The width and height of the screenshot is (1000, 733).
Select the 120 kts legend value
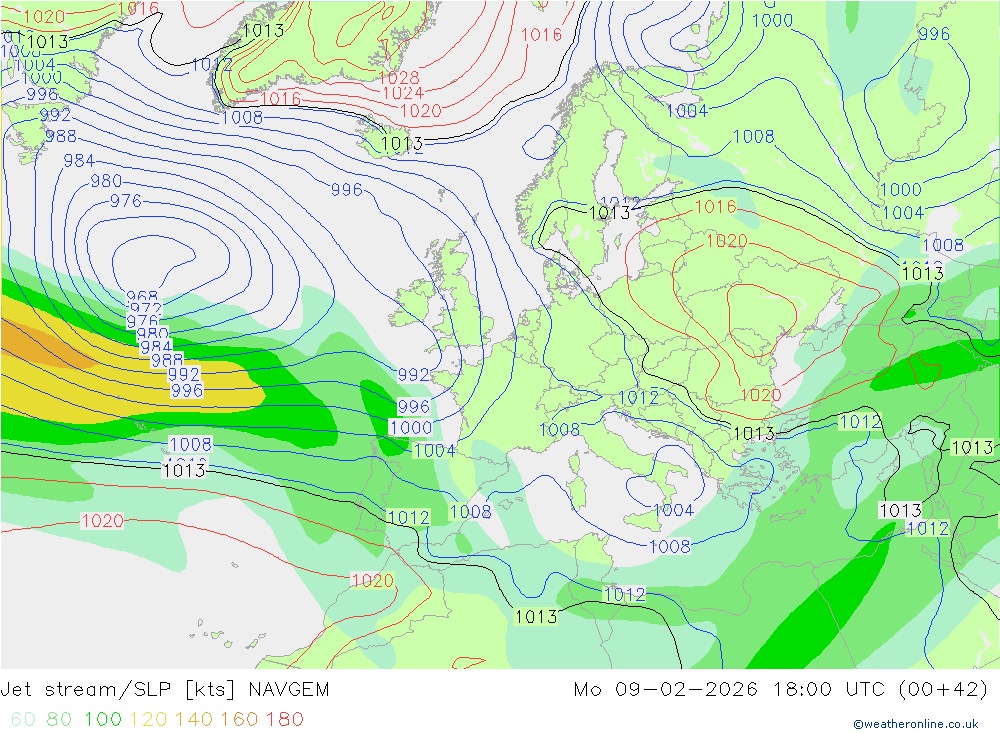pos(148,719)
